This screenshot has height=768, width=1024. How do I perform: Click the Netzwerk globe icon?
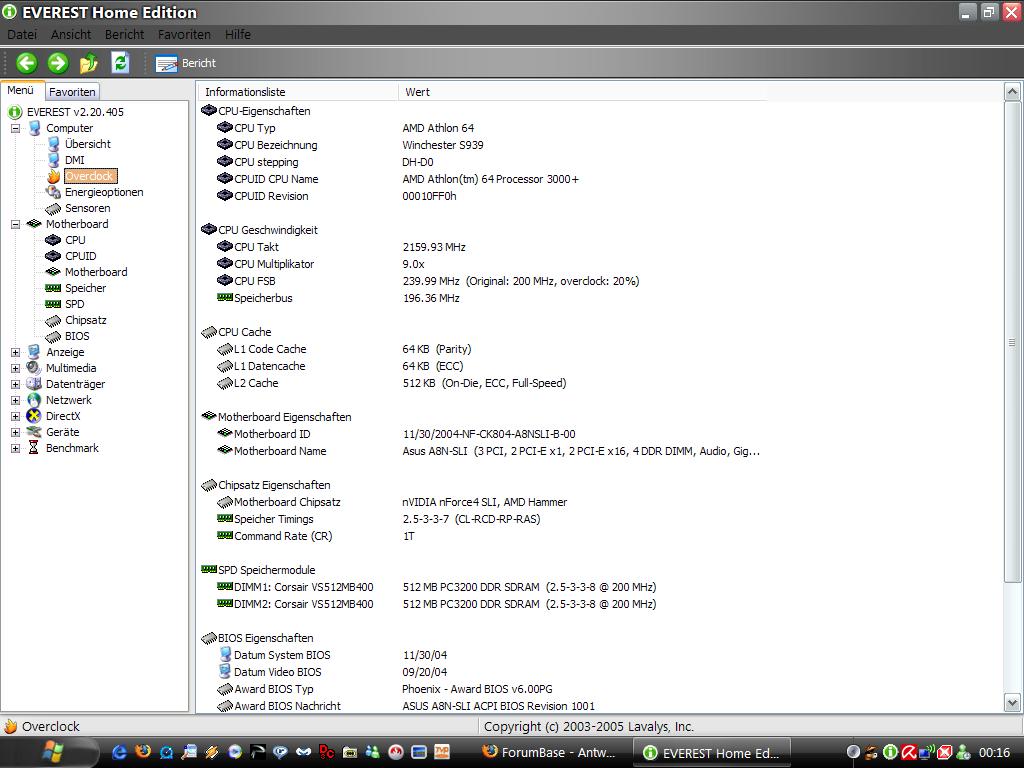pyautogui.click(x=34, y=400)
